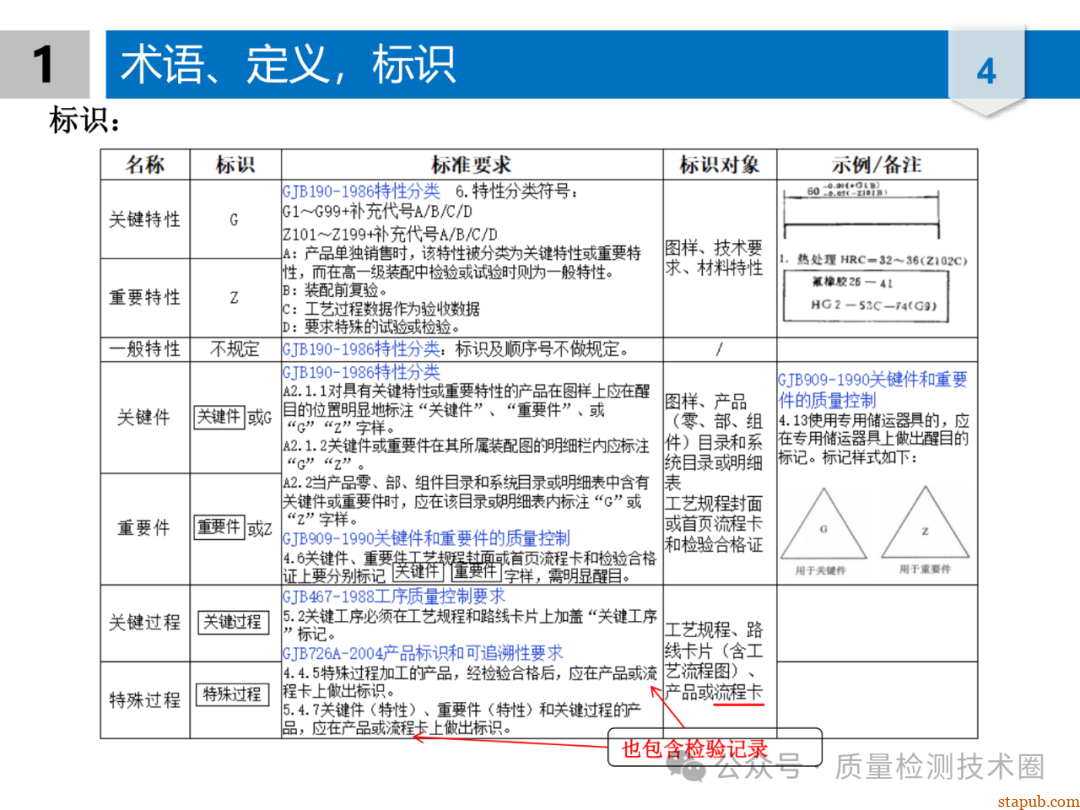1080x810 pixels.
Task: Click the 示例/备注 column header
Action: tap(876, 165)
